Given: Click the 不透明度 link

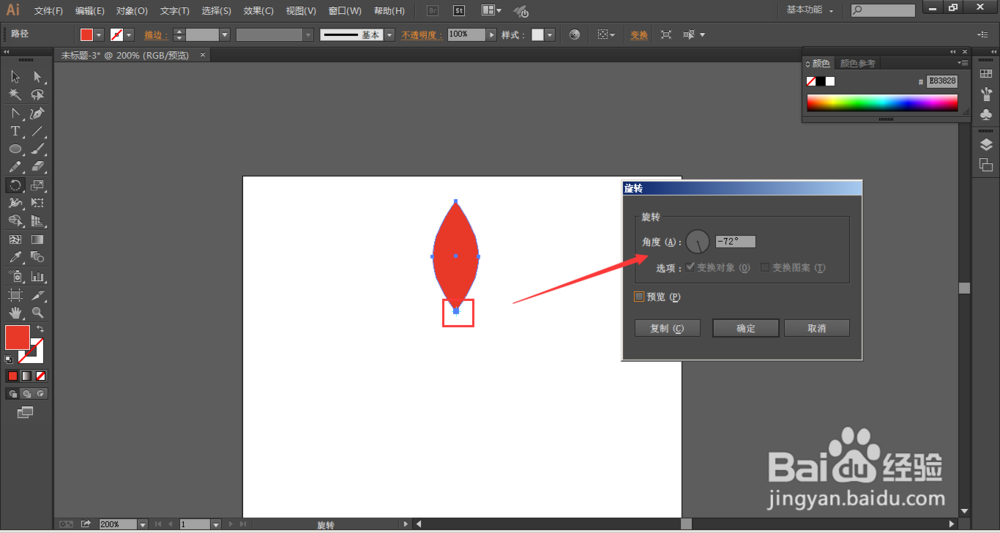Looking at the screenshot, I should click(x=422, y=35).
